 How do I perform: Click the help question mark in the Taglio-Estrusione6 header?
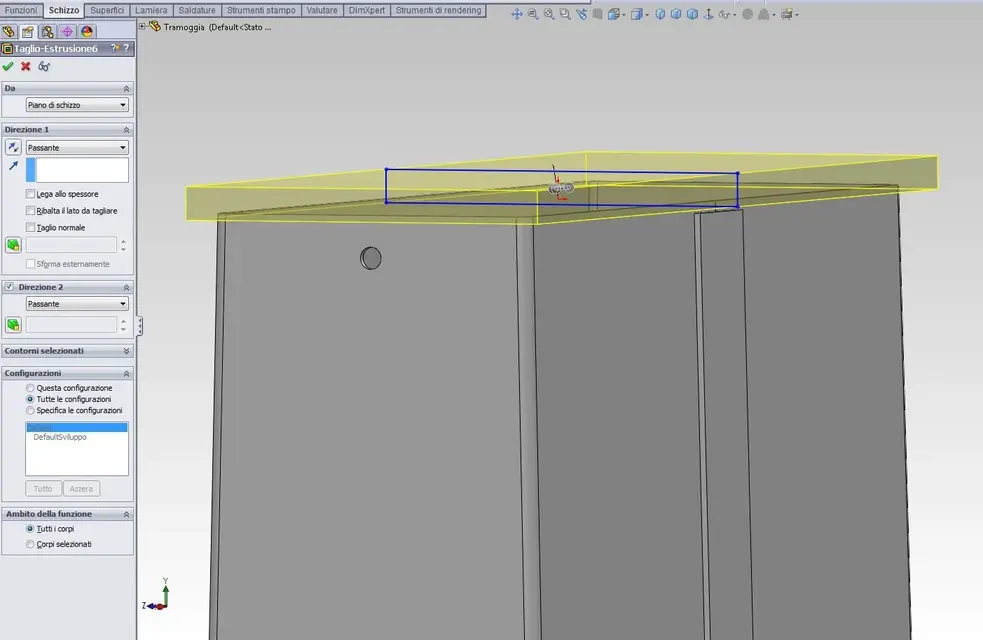click(x=127, y=48)
